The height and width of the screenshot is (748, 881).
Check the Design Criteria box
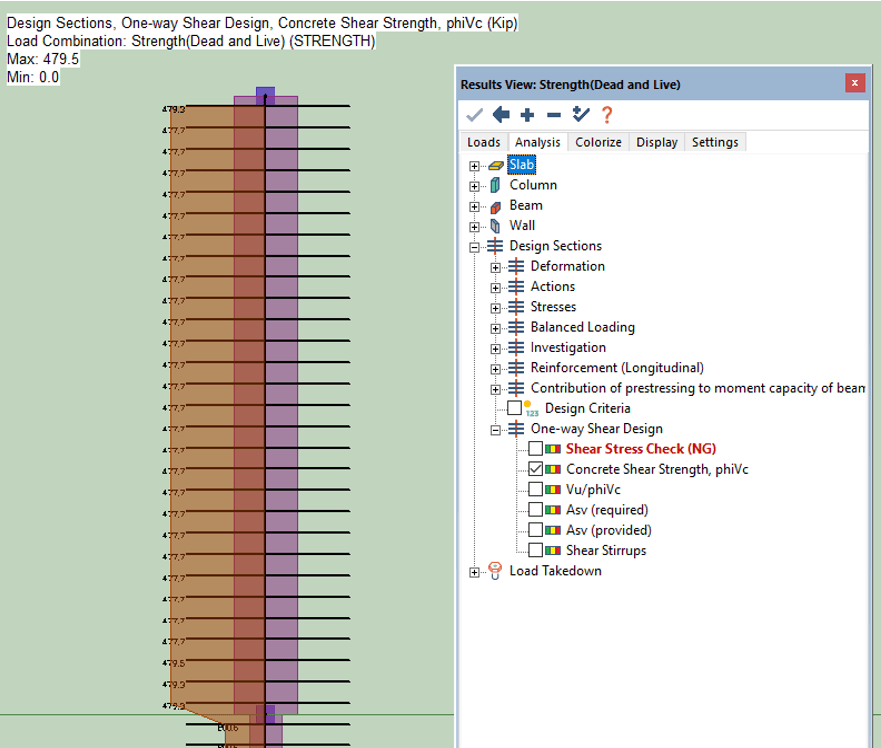coord(515,408)
